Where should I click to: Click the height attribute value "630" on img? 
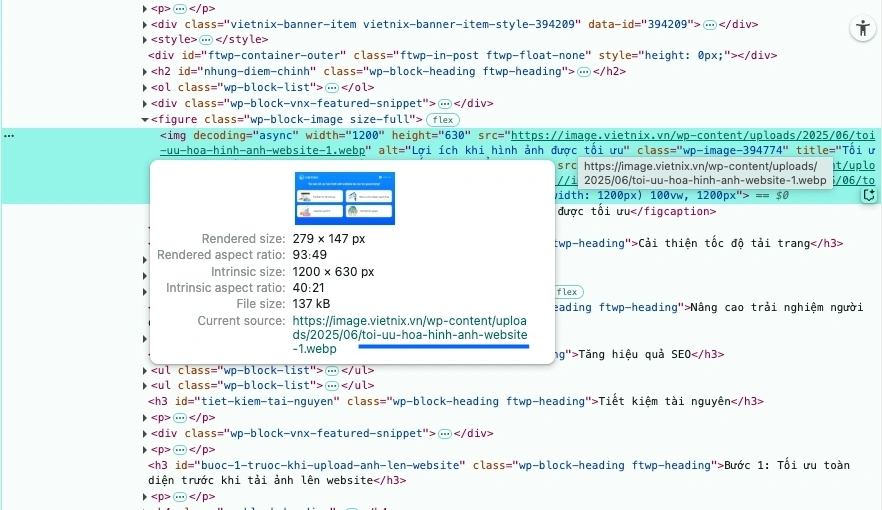click(454, 136)
